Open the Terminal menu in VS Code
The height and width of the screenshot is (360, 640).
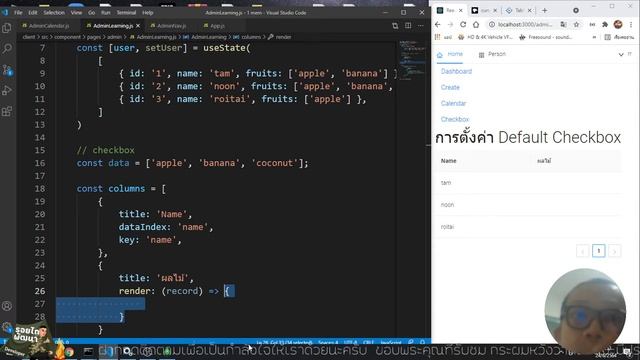pos(126,13)
